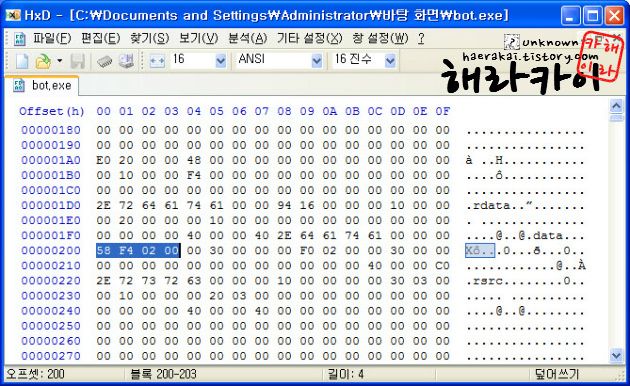Click status bar 블록 200-203 entry
The image size is (630, 386).
164,374
